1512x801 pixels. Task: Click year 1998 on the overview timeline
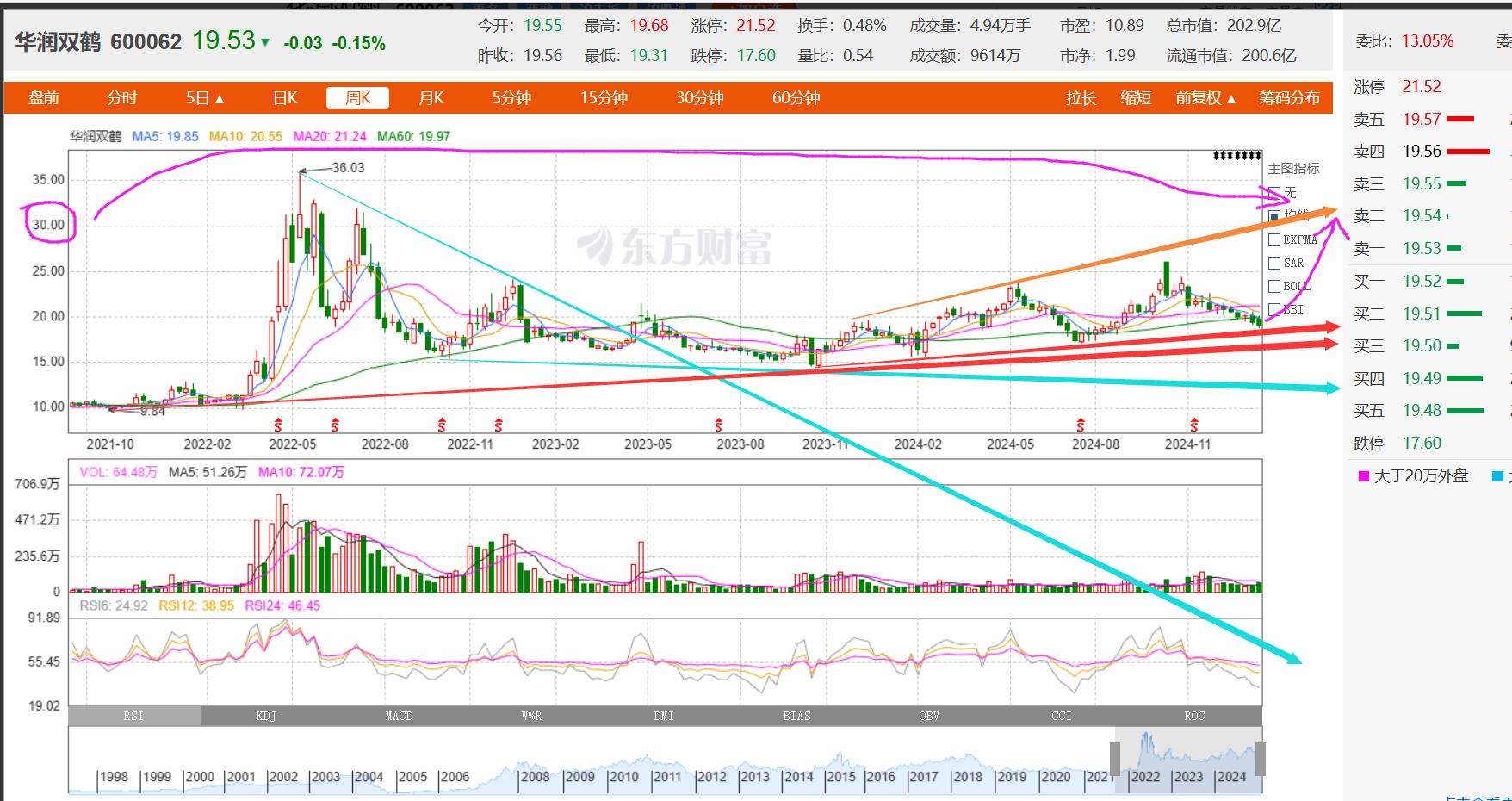point(114,776)
